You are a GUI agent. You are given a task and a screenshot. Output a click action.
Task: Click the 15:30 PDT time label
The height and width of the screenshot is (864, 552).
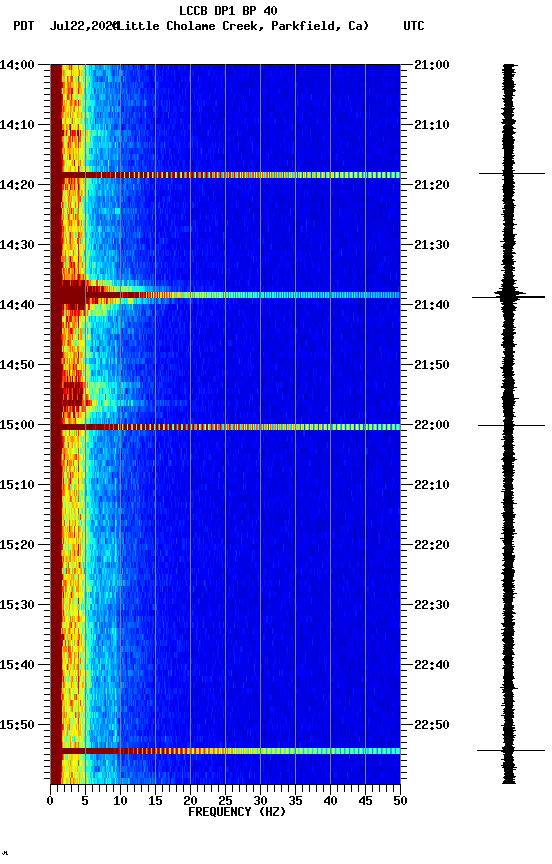point(17,606)
